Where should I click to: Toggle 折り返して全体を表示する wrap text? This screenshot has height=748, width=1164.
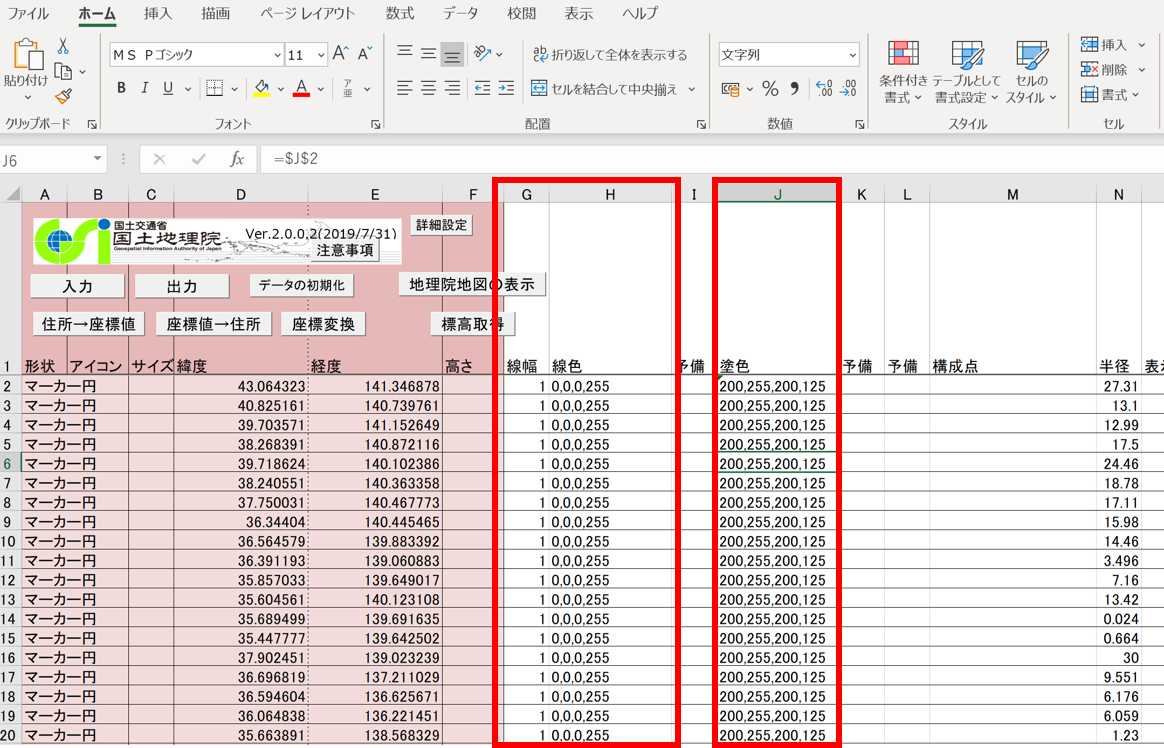pos(609,54)
